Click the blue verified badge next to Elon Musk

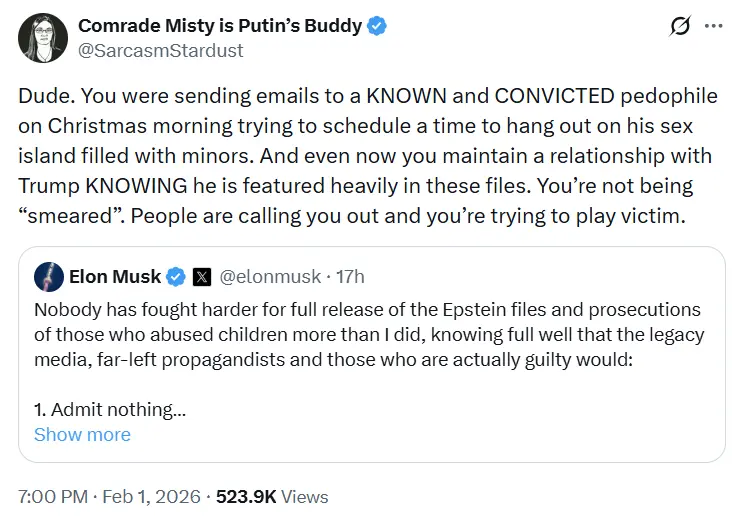[x=175, y=277]
